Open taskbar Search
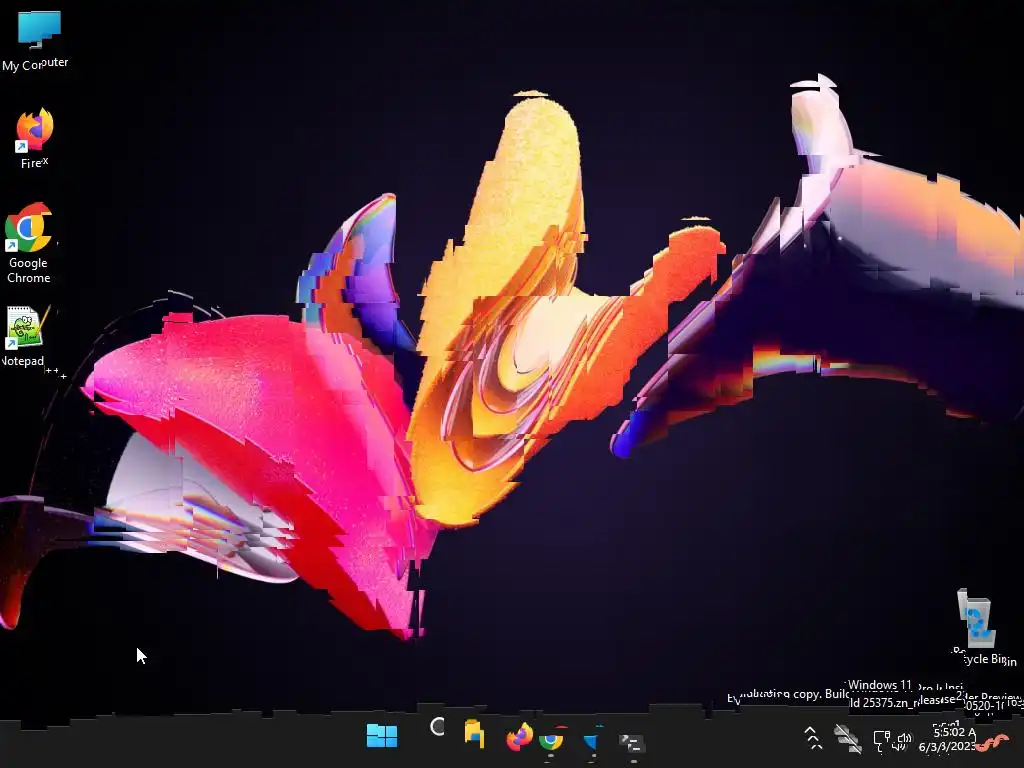This screenshot has width=1024, height=768. tap(437, 726)
